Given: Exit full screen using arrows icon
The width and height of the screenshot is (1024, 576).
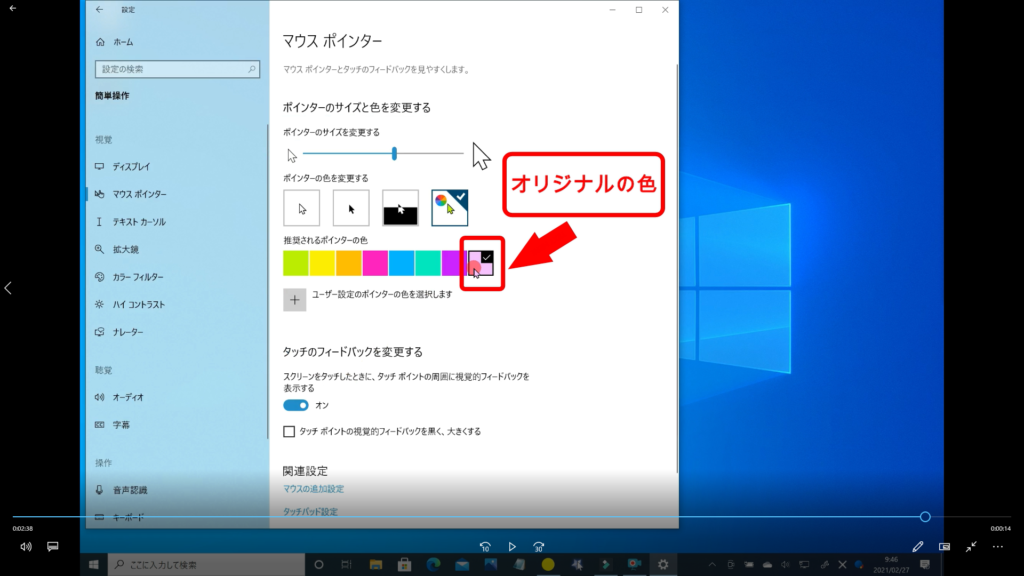Looking at the screenshot, I should pyautogui.click(x=971, y=547).
